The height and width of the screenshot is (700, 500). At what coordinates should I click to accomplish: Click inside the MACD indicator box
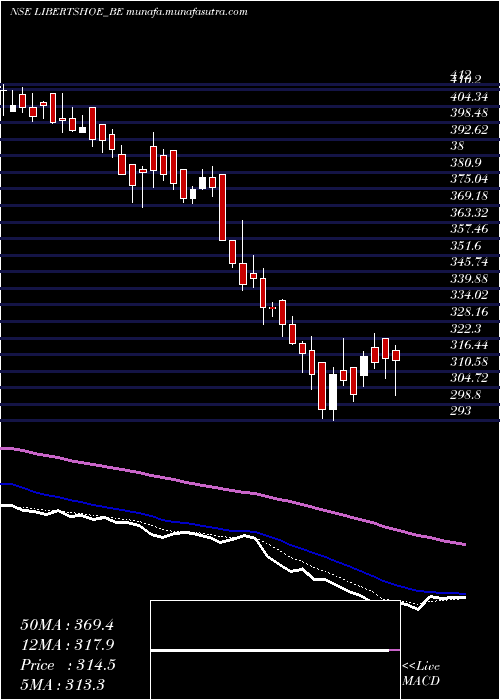(x=275, y=650)
